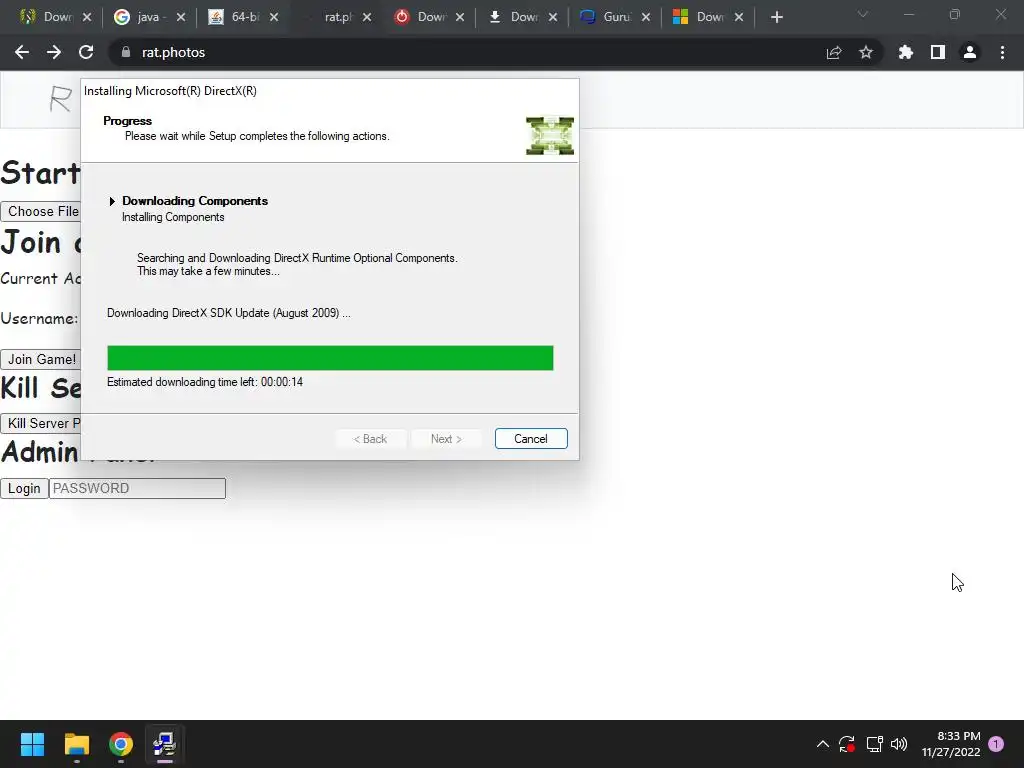Click the Installing Components step text
The image size is (1024, 768).
(173, 217)
